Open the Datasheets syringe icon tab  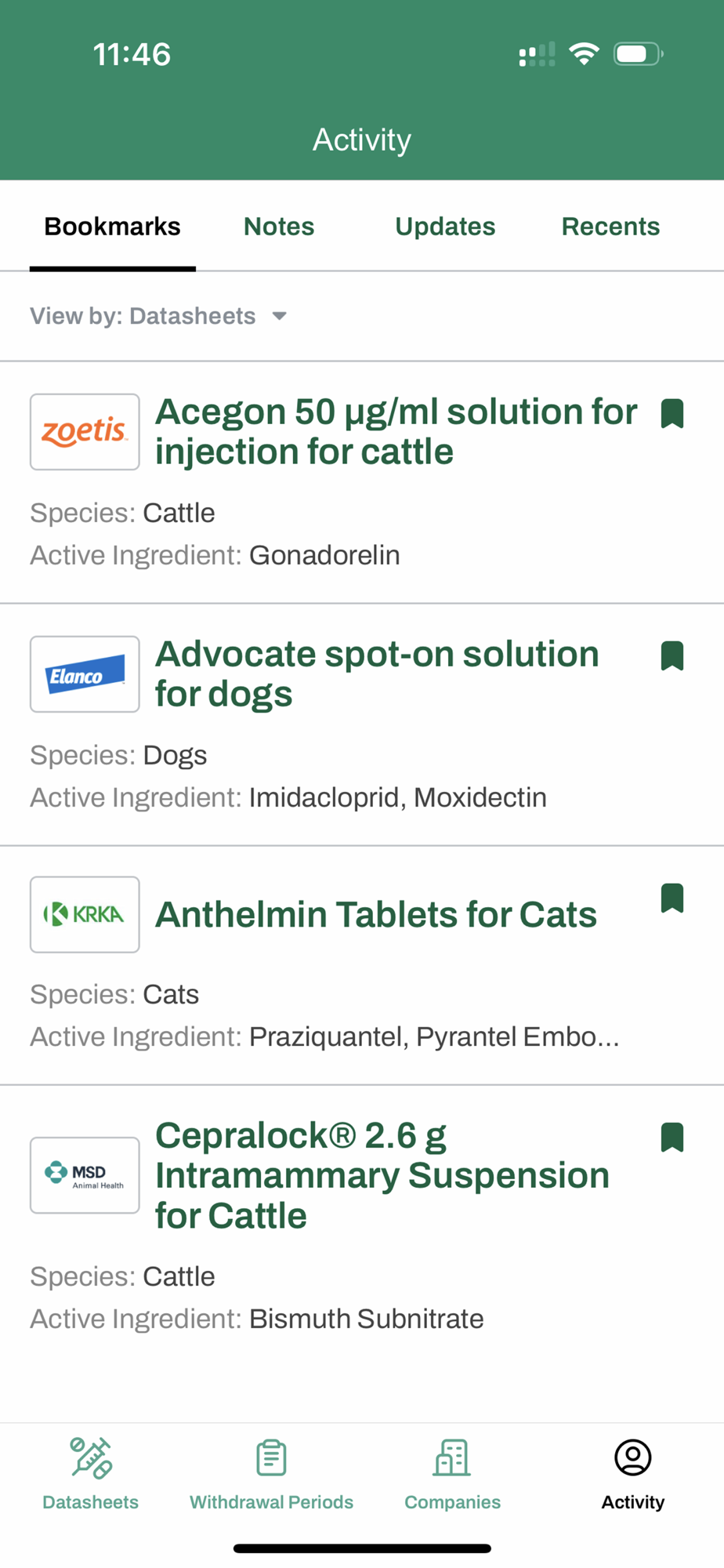[x=91, y=1459]
